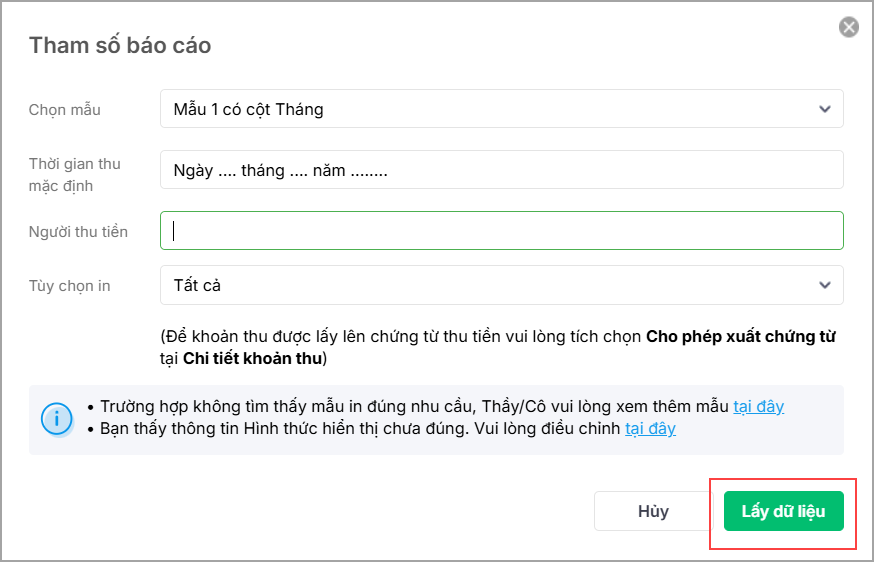Image resolution: width=874 pixels, height=562 pixels.
Task: Click the green Lấy dữ liệu button
Action: (783, 511)
